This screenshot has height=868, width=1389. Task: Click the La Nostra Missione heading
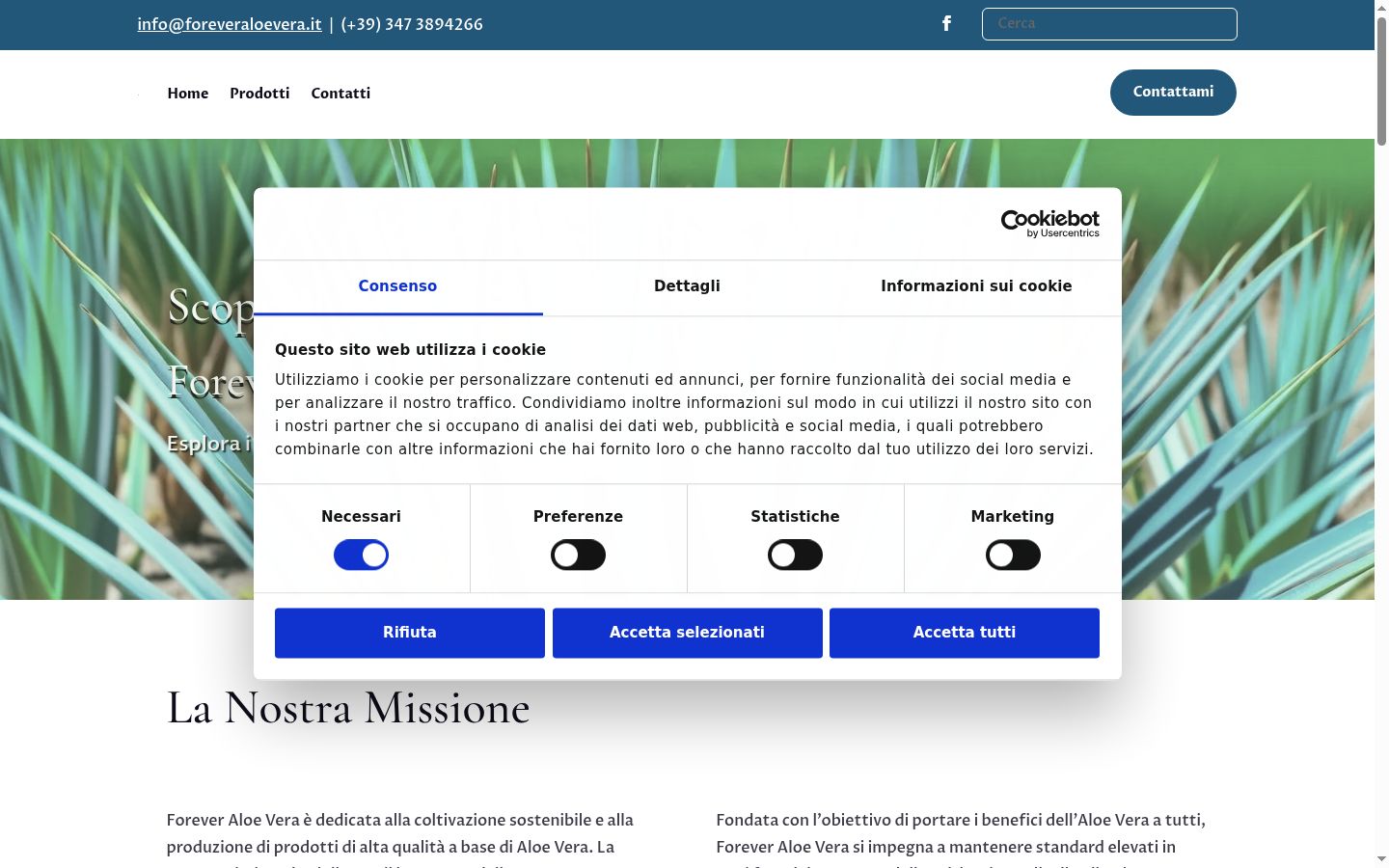tap(348, 708)
